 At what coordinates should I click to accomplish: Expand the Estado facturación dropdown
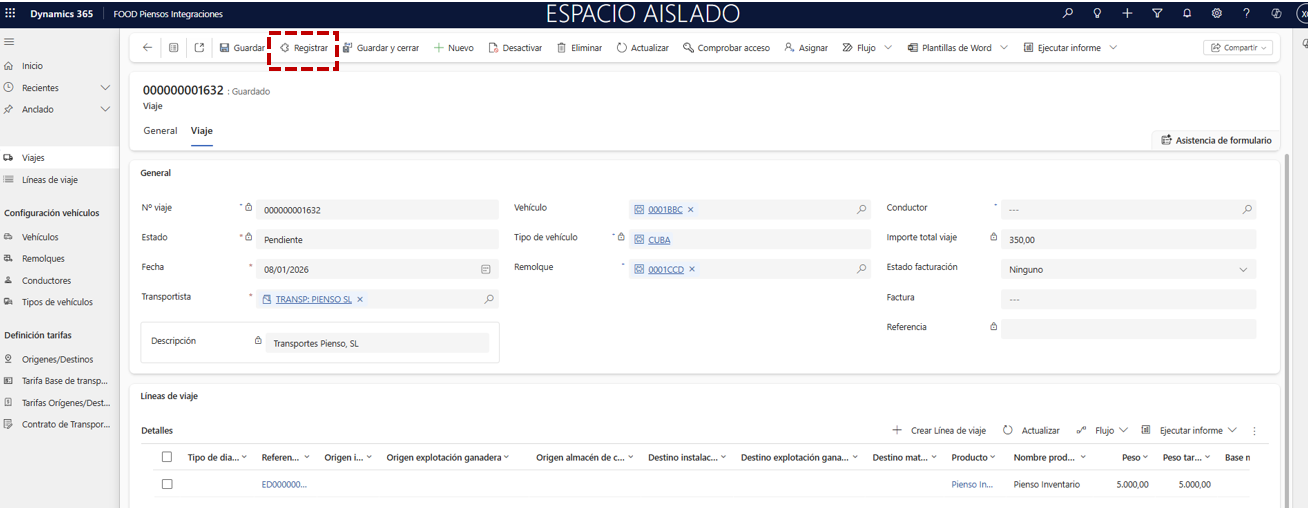(x=1243, y=270)
